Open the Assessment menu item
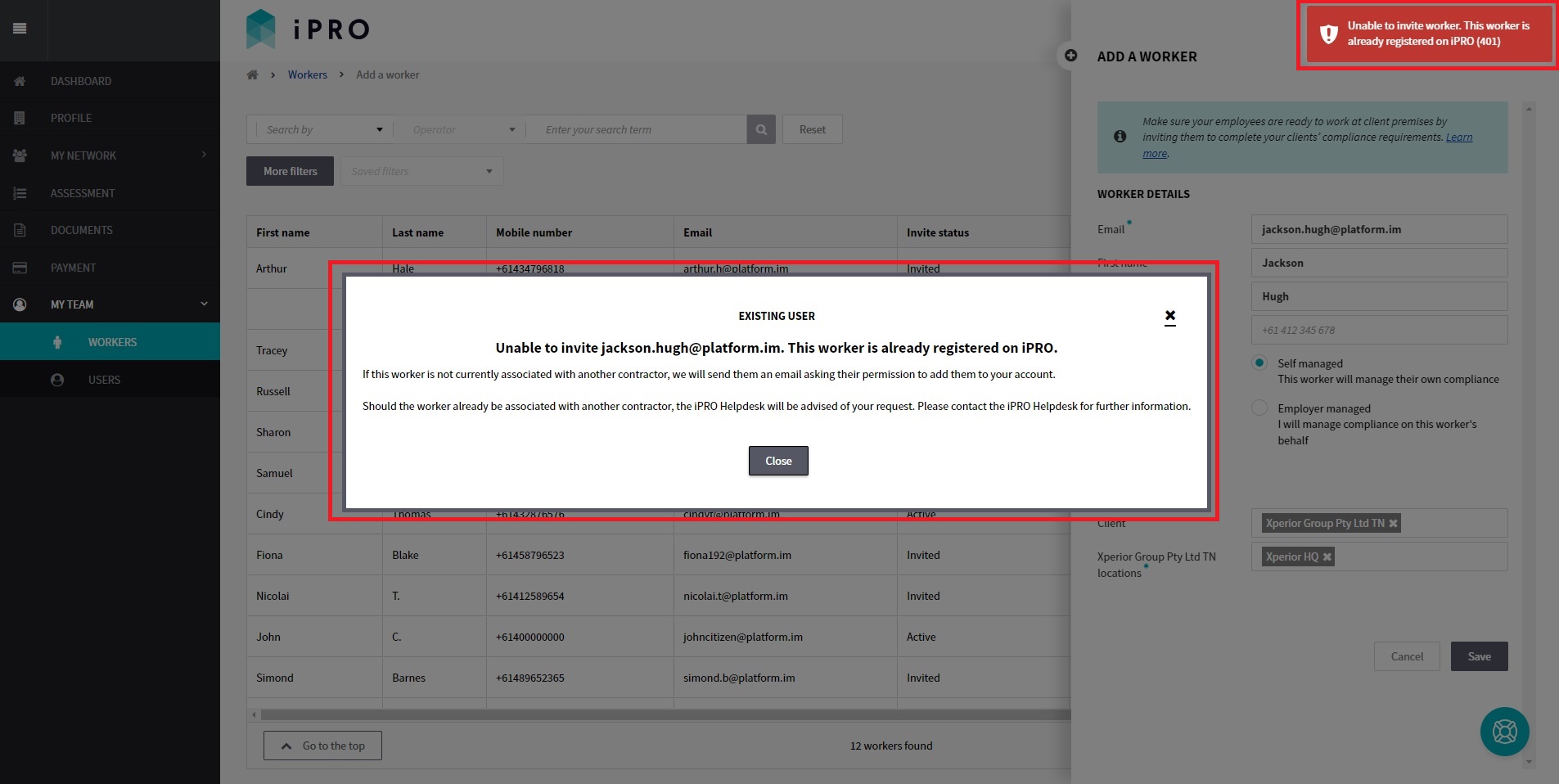The width and height of the screenshot is (1559, 784). 110,193
